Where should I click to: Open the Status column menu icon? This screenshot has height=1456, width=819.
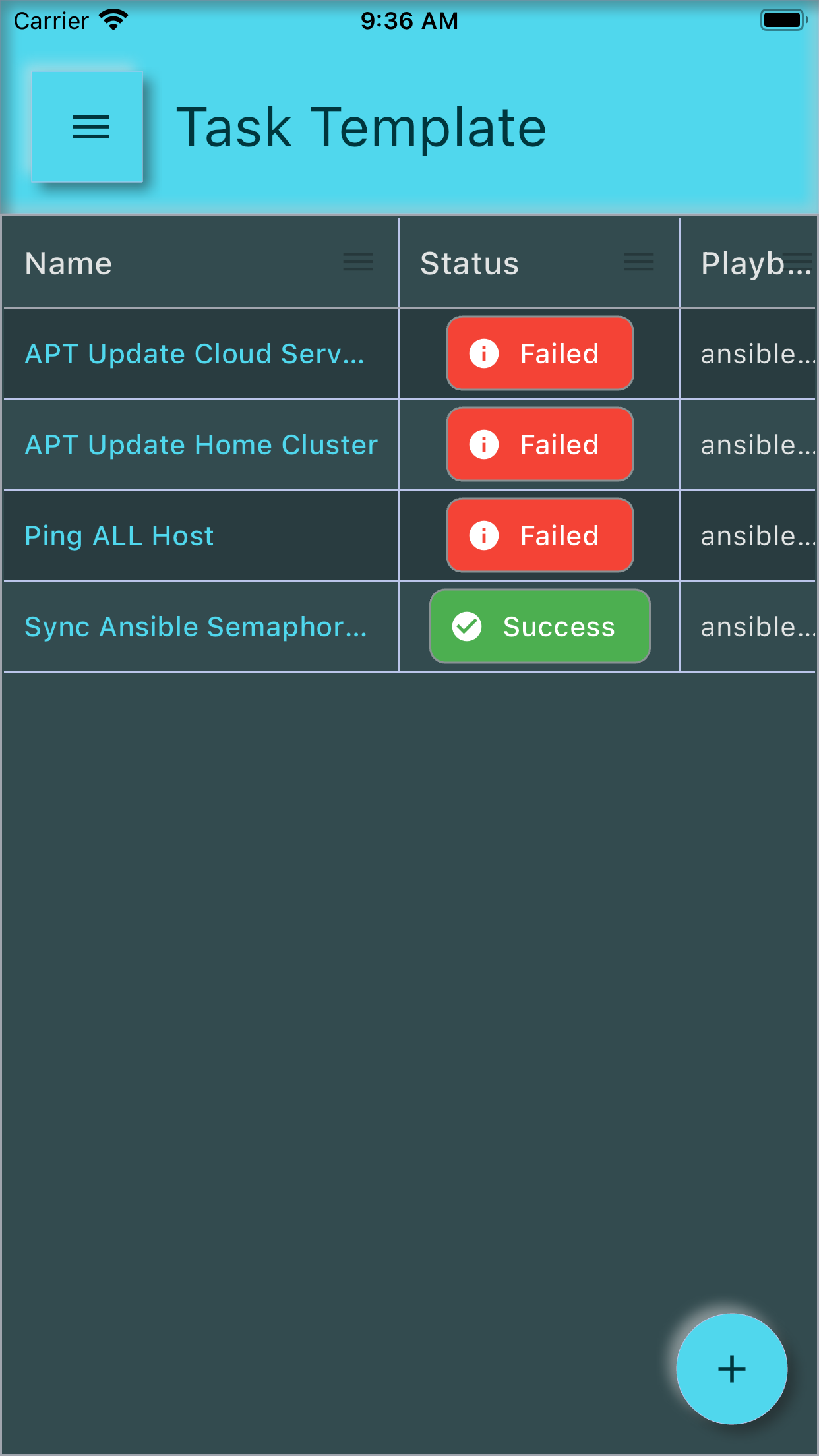point(638,262)
